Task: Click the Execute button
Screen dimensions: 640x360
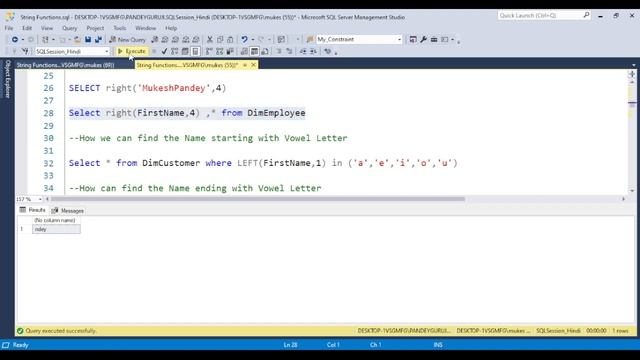Action: [x=131, y=51]
